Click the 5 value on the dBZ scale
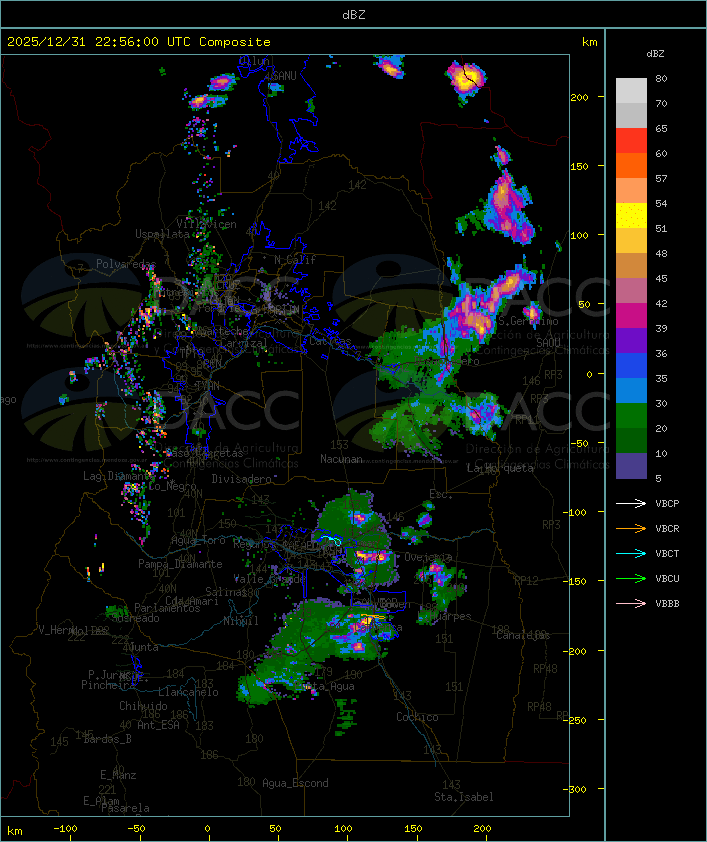Image resolution: width=707 pixels, height=842 pixels. coord(658,478)
